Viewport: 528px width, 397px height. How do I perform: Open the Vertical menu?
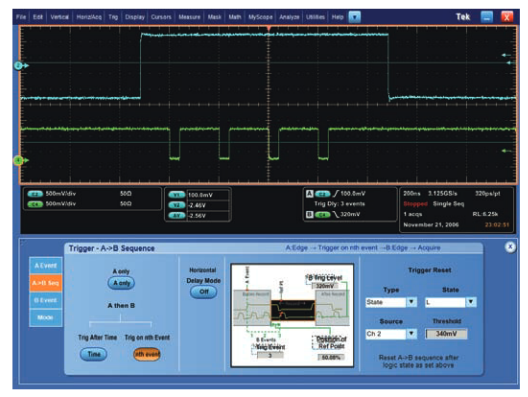60,17
